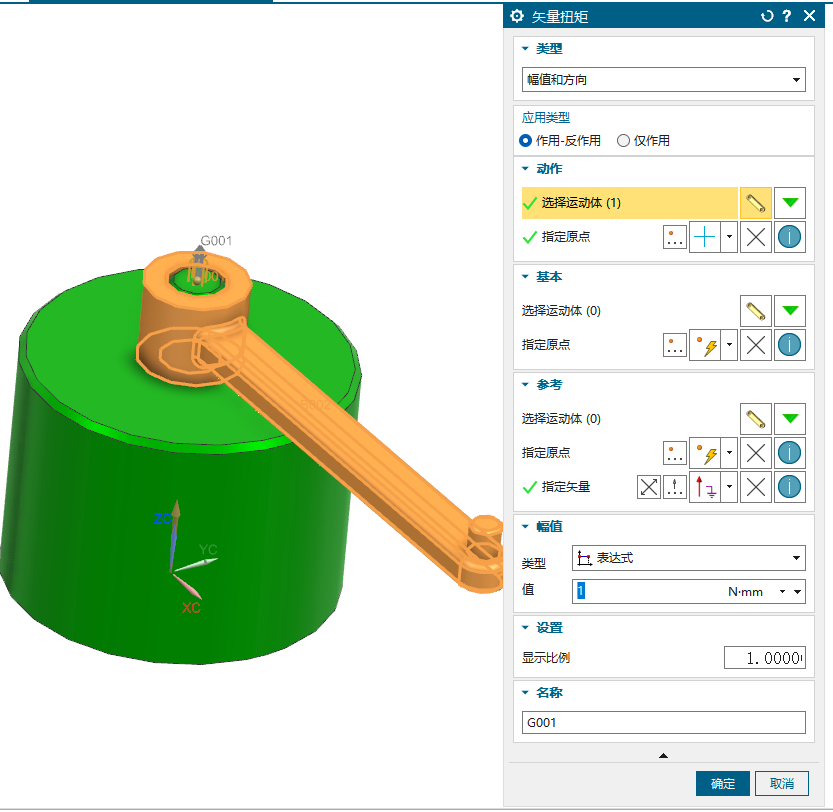Click the 取消 button
Screen dimensions: 833x812
pyautogui.click(x=781, y=783)
